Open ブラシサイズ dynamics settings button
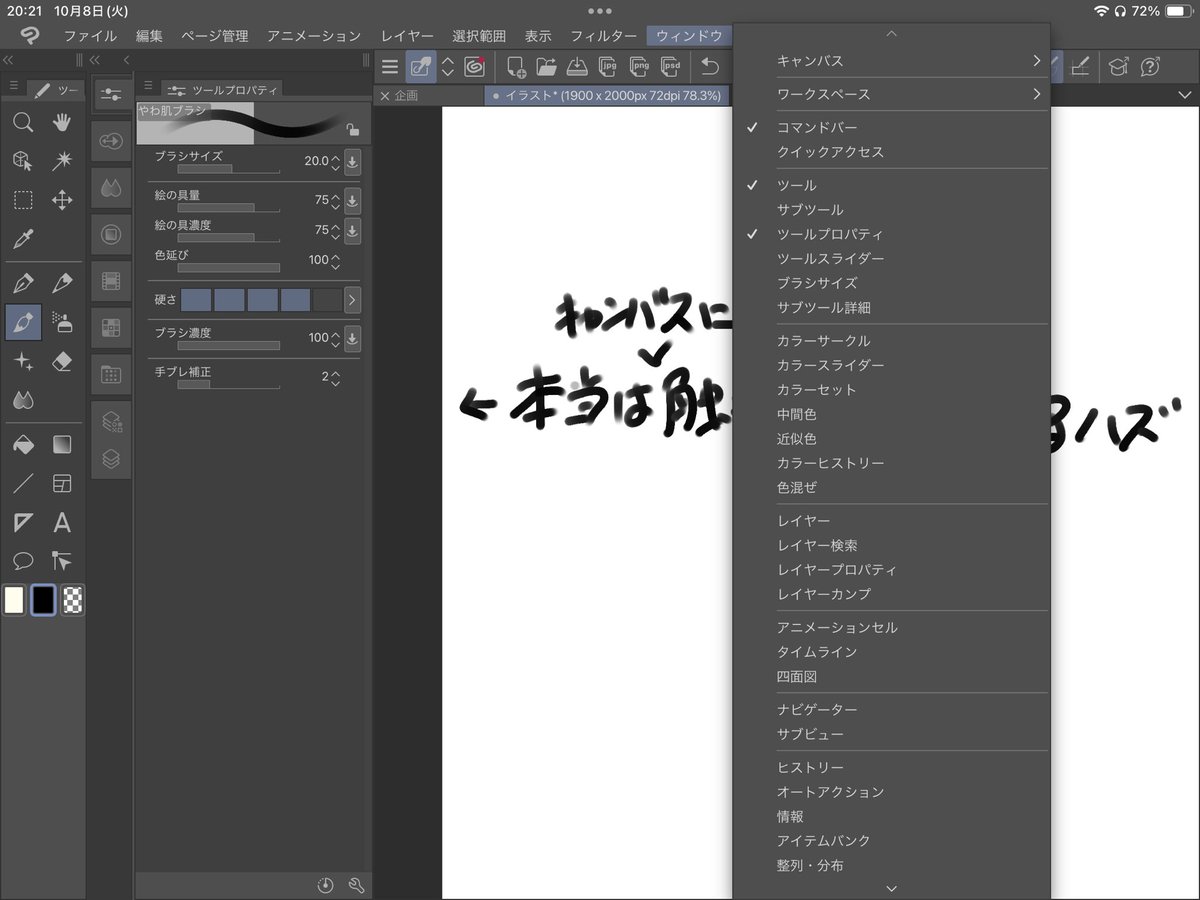Viewport: 1200px width, 900px height. (352, 161)
